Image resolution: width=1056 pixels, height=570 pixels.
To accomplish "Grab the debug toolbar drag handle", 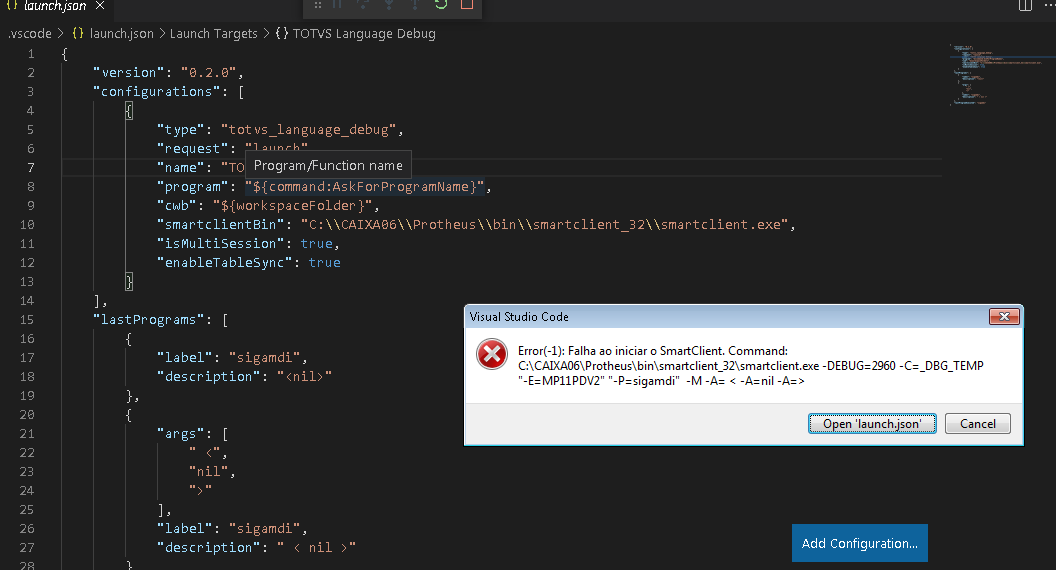I will click(x=317, y=5).
